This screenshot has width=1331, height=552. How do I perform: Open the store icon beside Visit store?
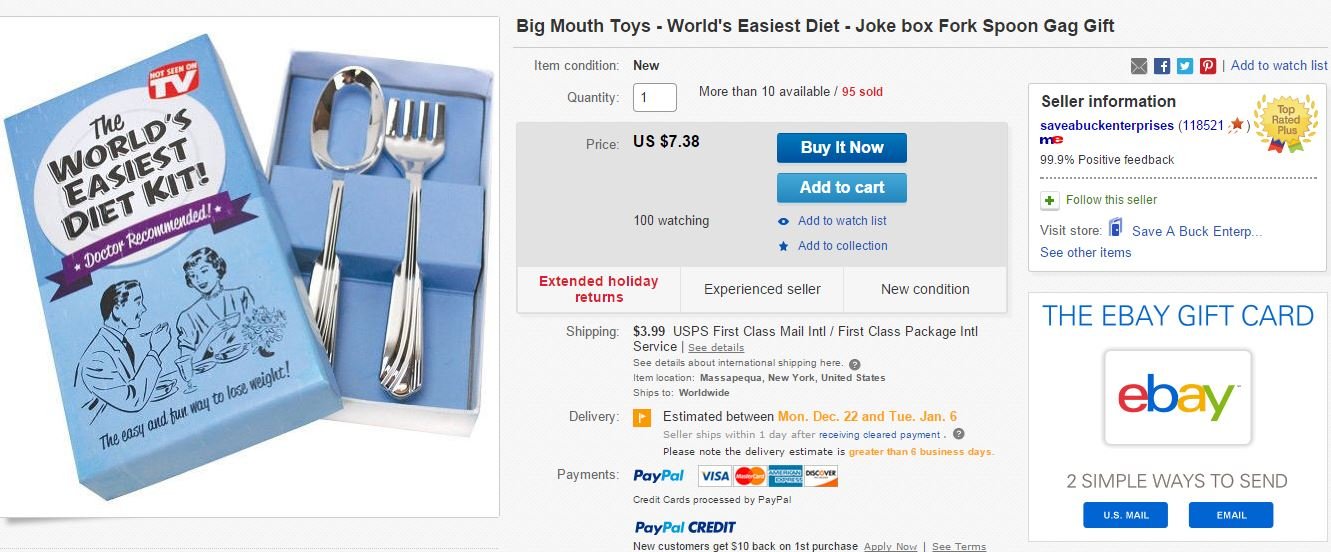1116,229
